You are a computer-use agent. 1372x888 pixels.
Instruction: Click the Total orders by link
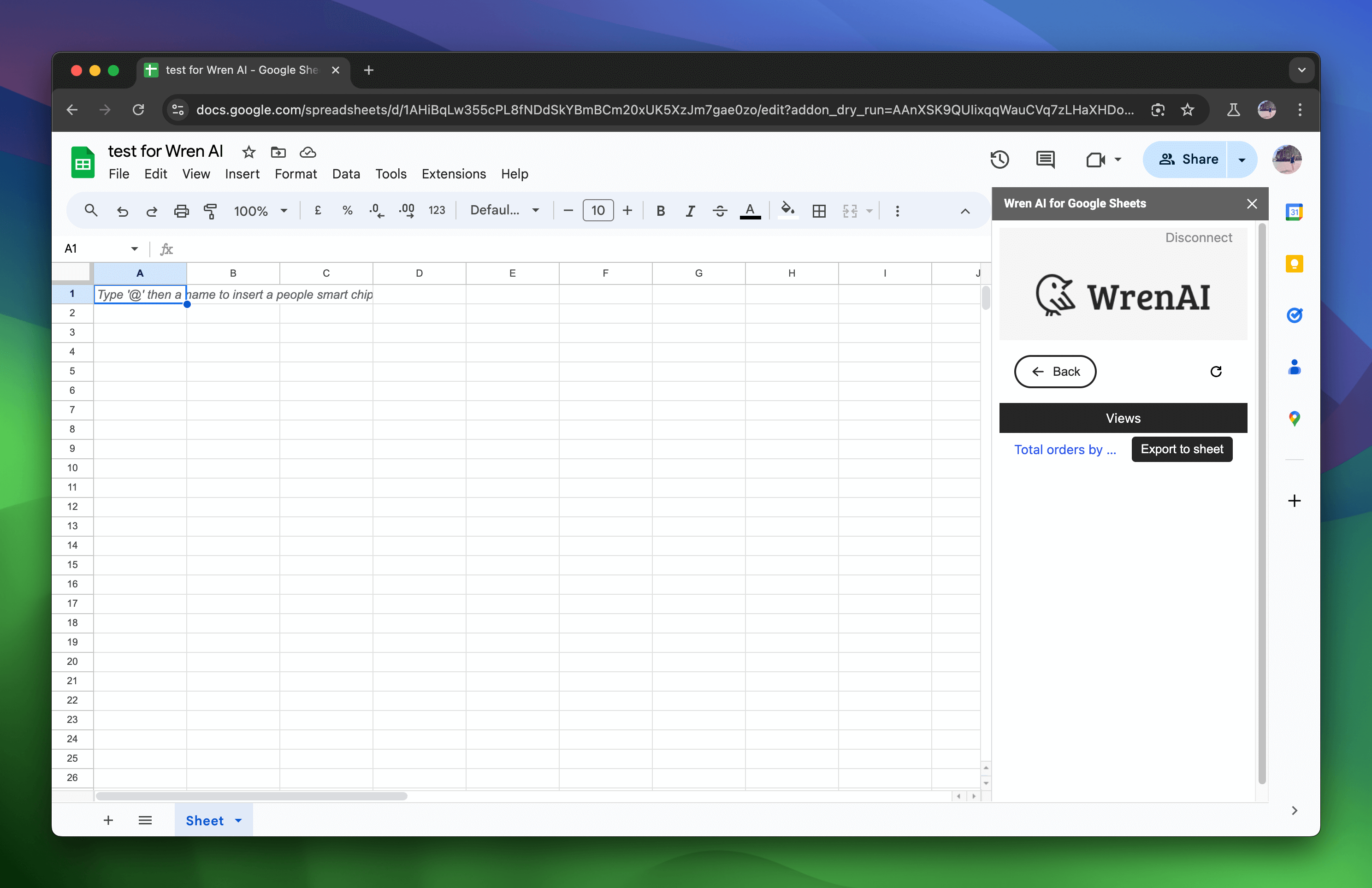tap(1065, 449)
